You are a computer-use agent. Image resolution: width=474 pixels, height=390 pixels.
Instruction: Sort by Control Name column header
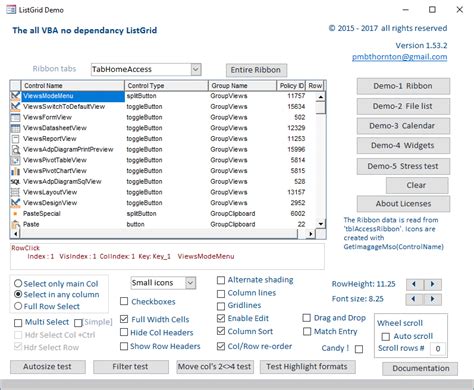point(73,86)
